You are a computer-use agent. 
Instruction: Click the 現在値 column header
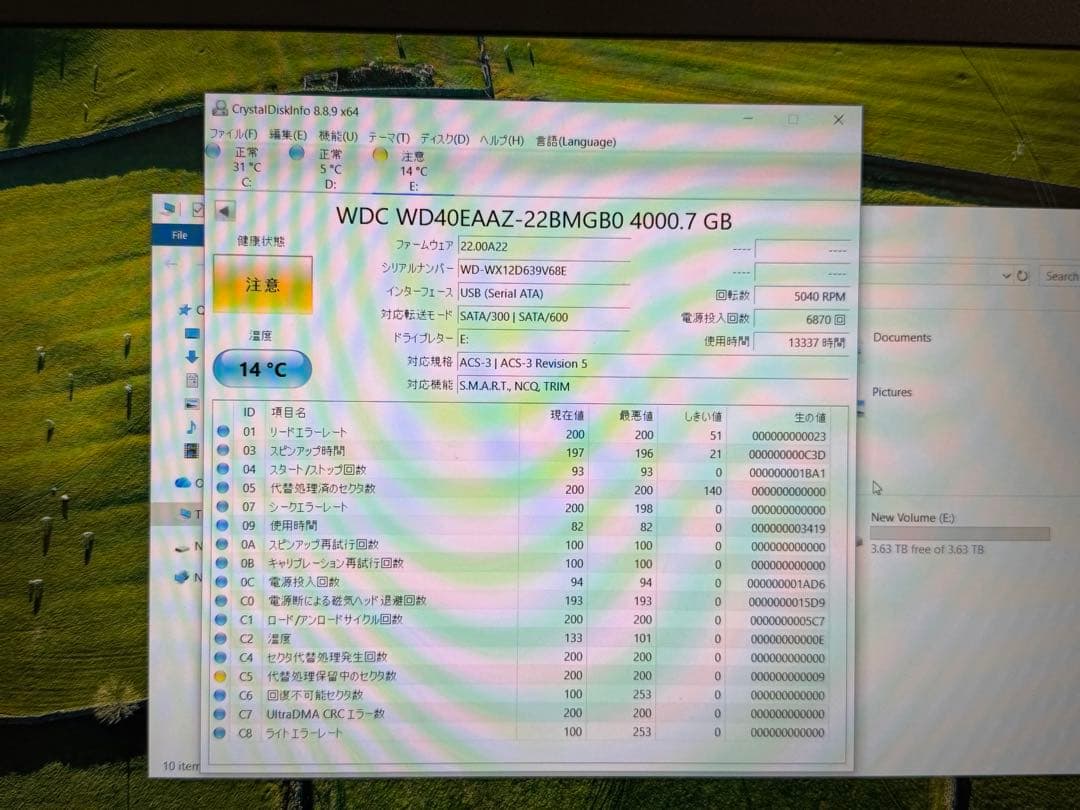click(566, 415)
